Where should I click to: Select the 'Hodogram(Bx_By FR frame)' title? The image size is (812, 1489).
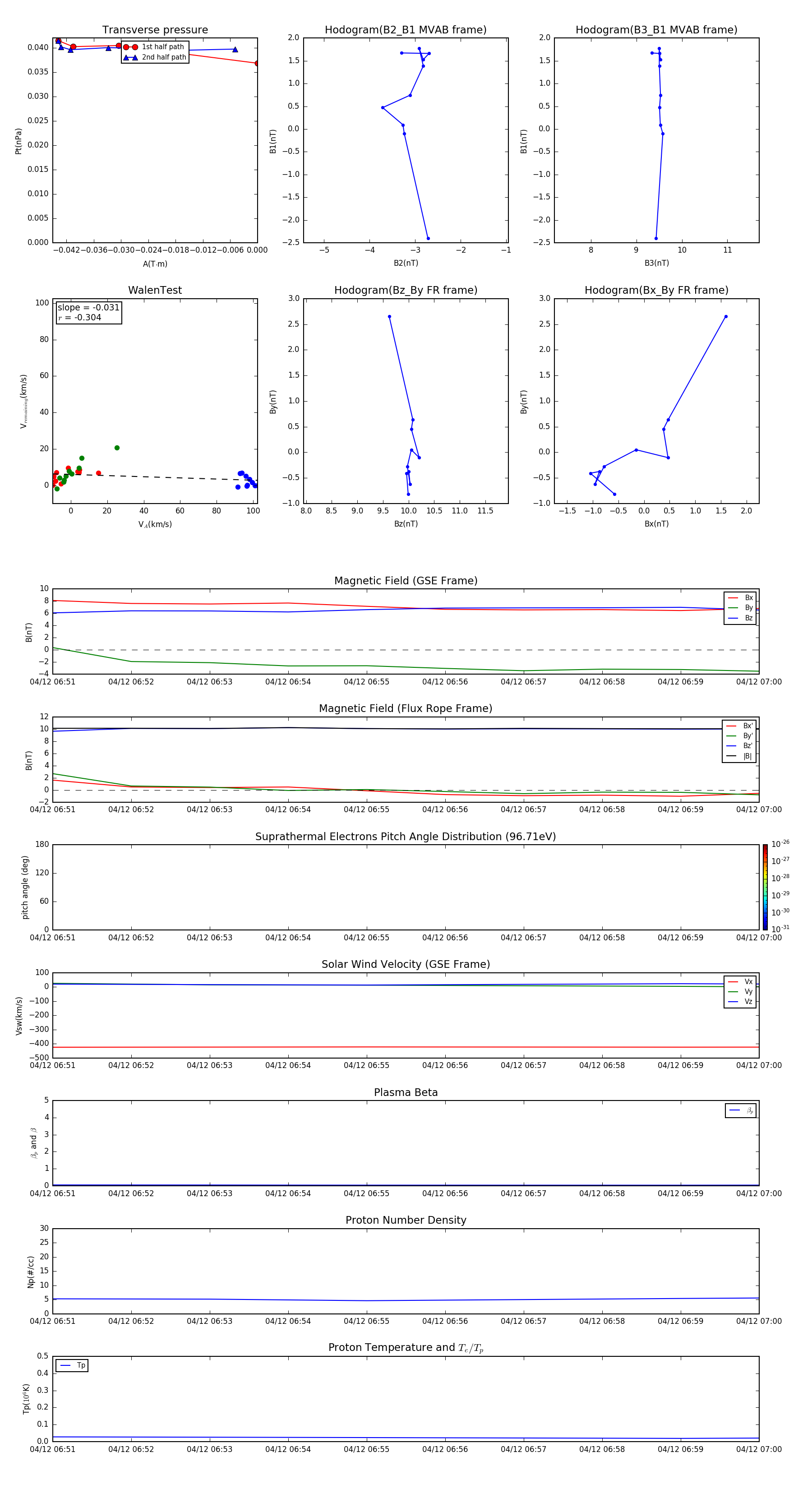tap(656, 290)
